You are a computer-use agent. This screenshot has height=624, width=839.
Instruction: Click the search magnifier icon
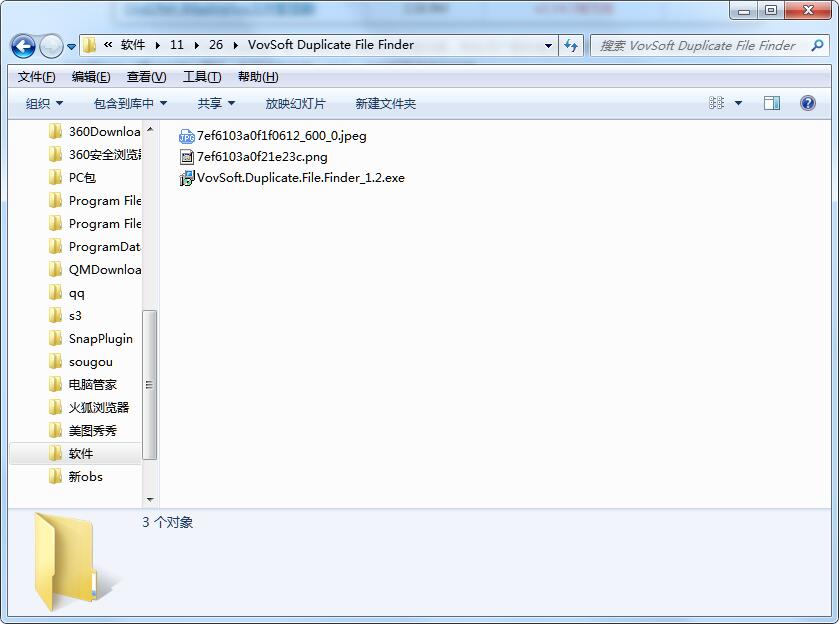point(816,45)
